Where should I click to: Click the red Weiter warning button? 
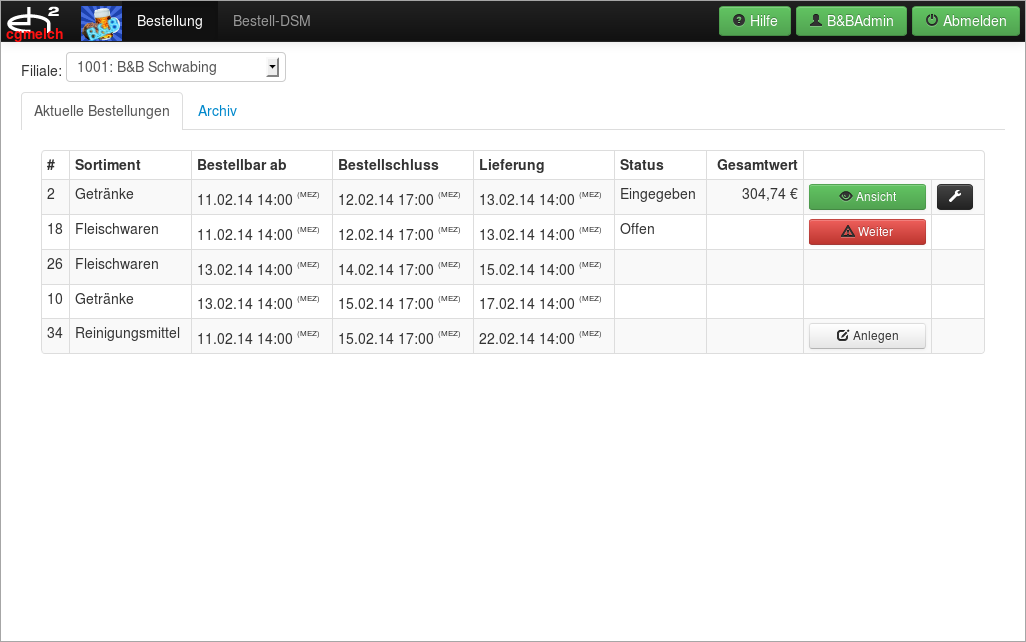click(866, 232)
